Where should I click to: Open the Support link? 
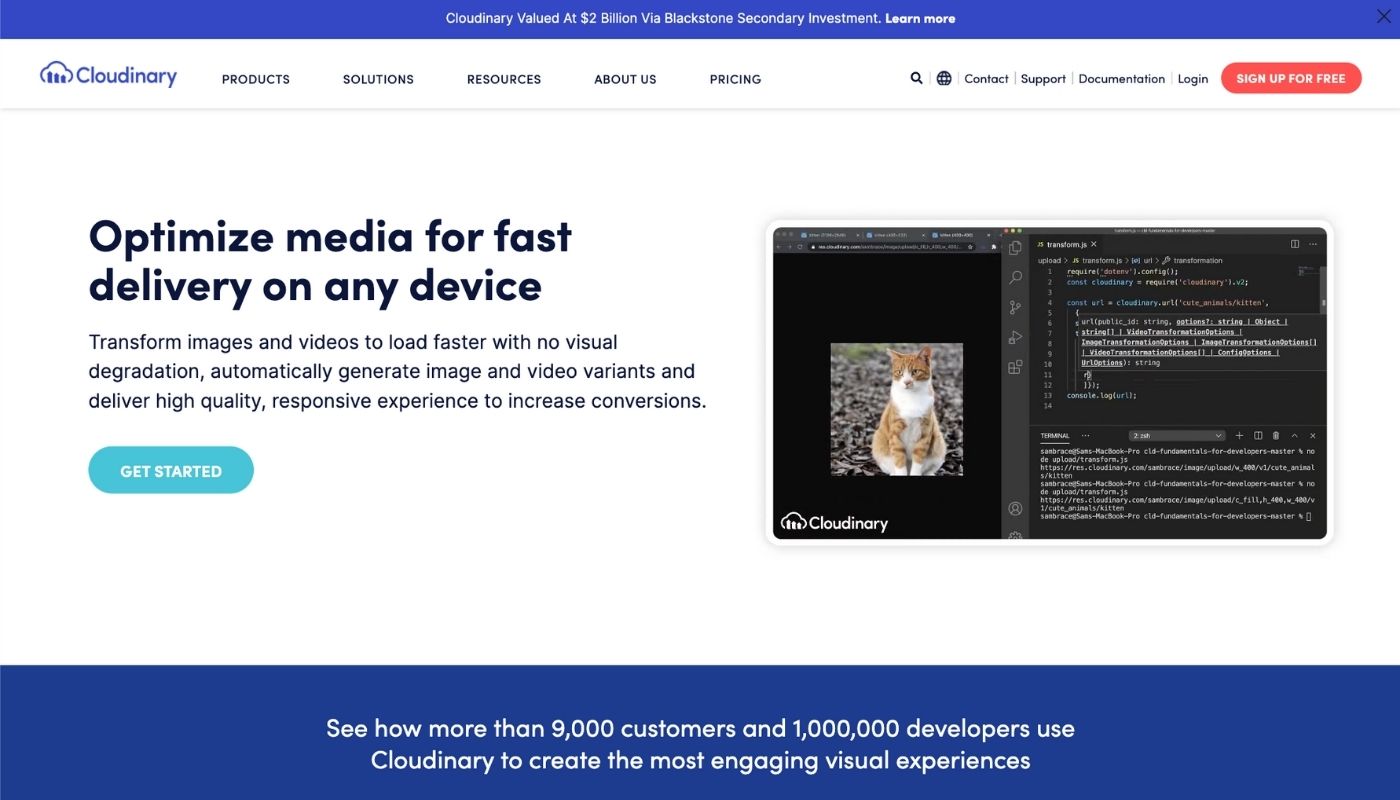point(1043,79)
